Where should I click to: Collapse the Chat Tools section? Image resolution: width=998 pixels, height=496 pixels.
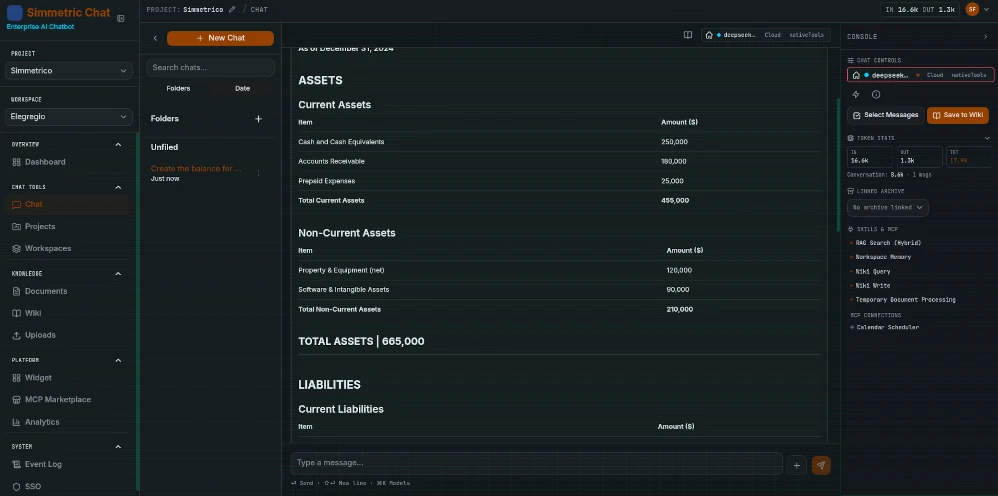(x=118, y=187)
